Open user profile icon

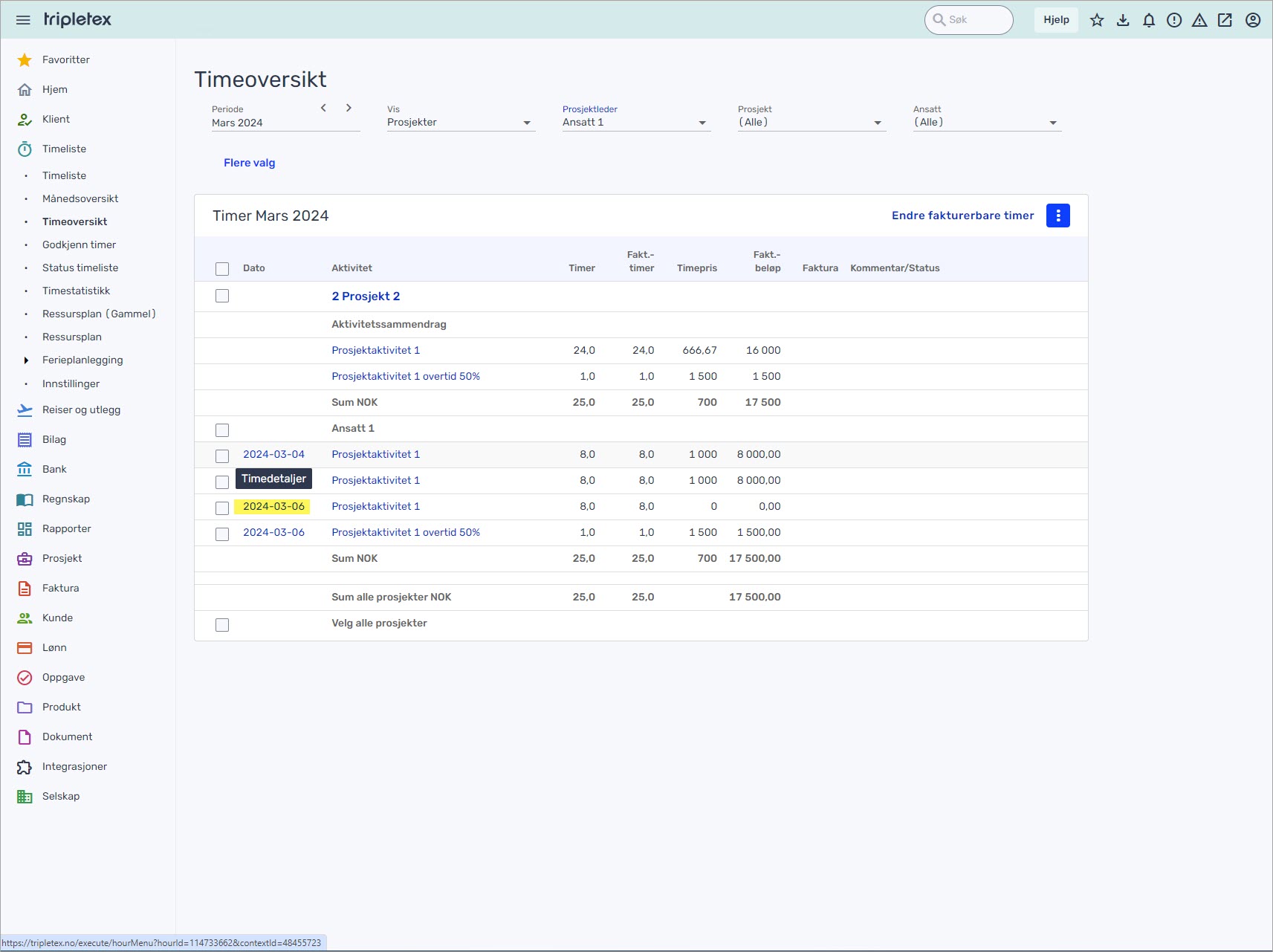[x=1253, y=20]
